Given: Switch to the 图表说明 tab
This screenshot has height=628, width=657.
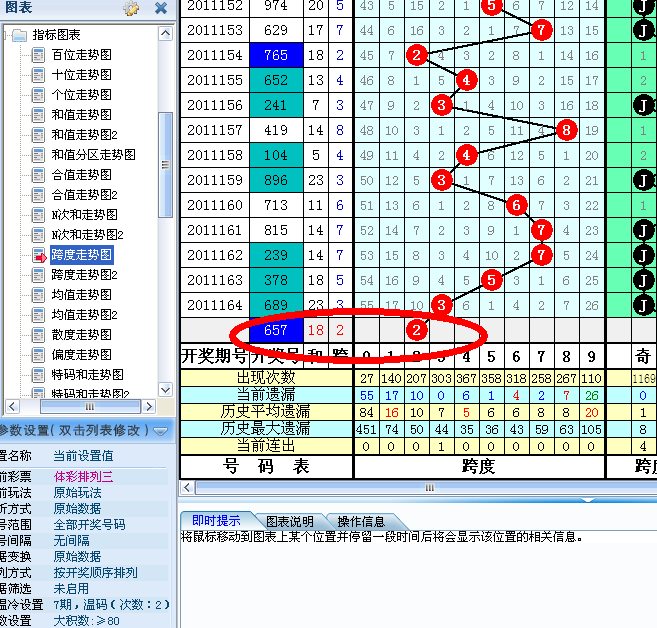Looking at the screenshot, I should click(289, 521).
